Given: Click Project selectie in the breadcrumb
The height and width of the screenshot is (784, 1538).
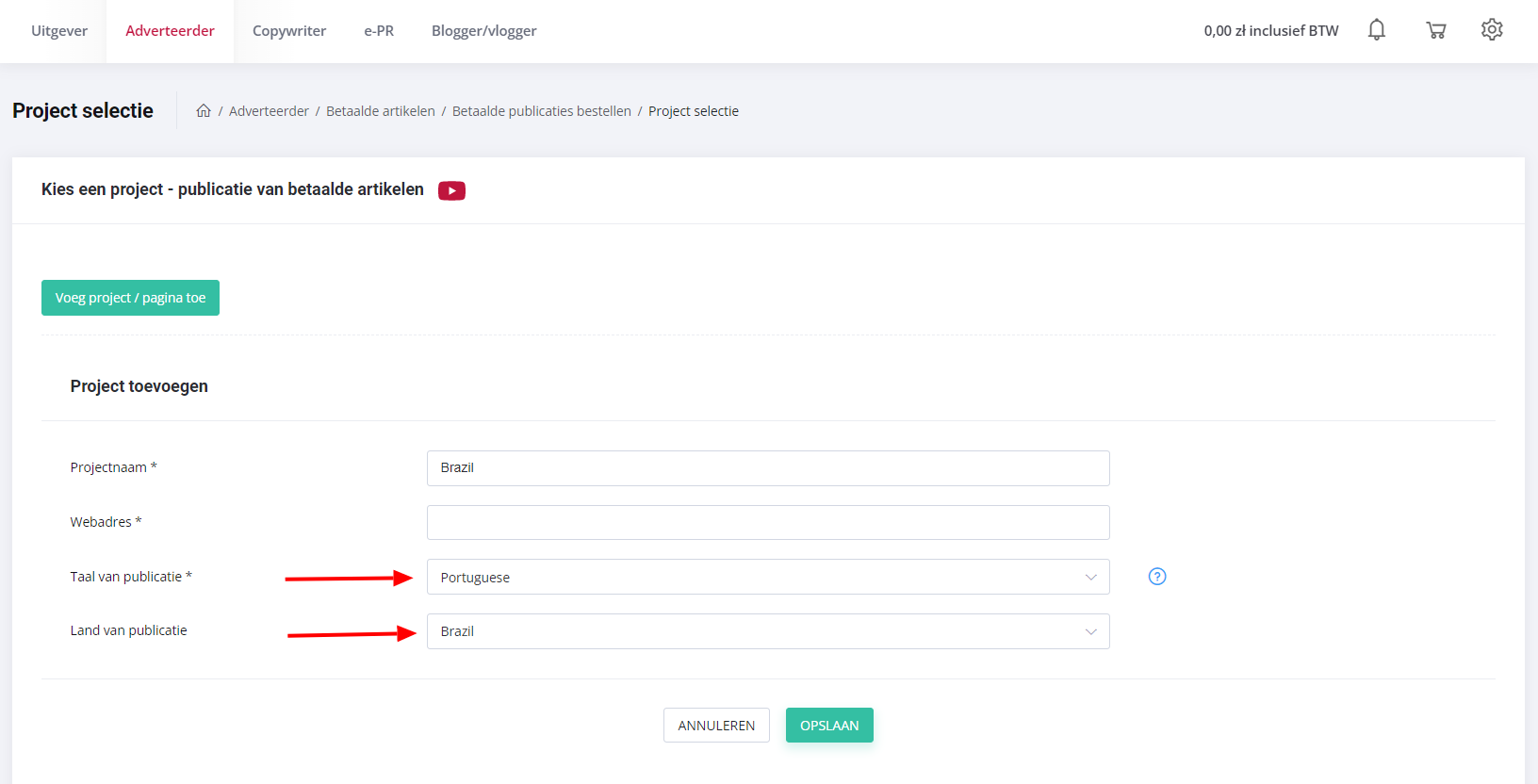Looking at the screenshot, I should coord(694,111).
